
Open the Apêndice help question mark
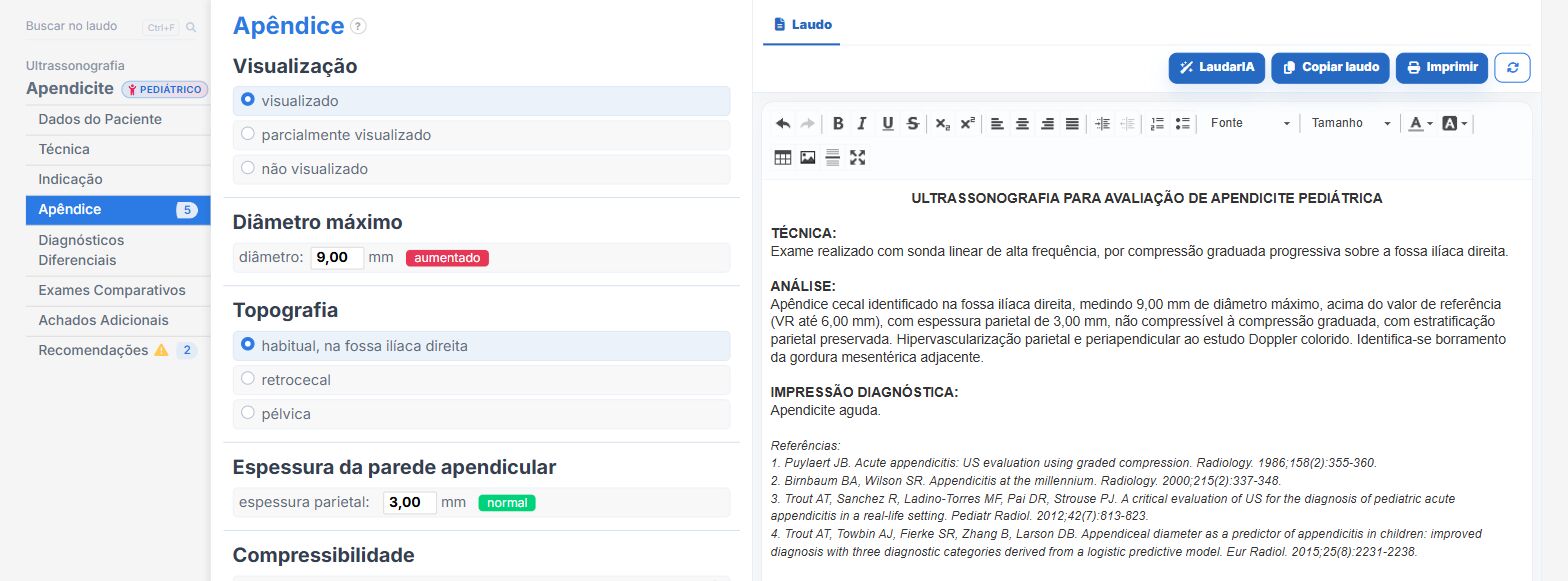coord(358,27)
